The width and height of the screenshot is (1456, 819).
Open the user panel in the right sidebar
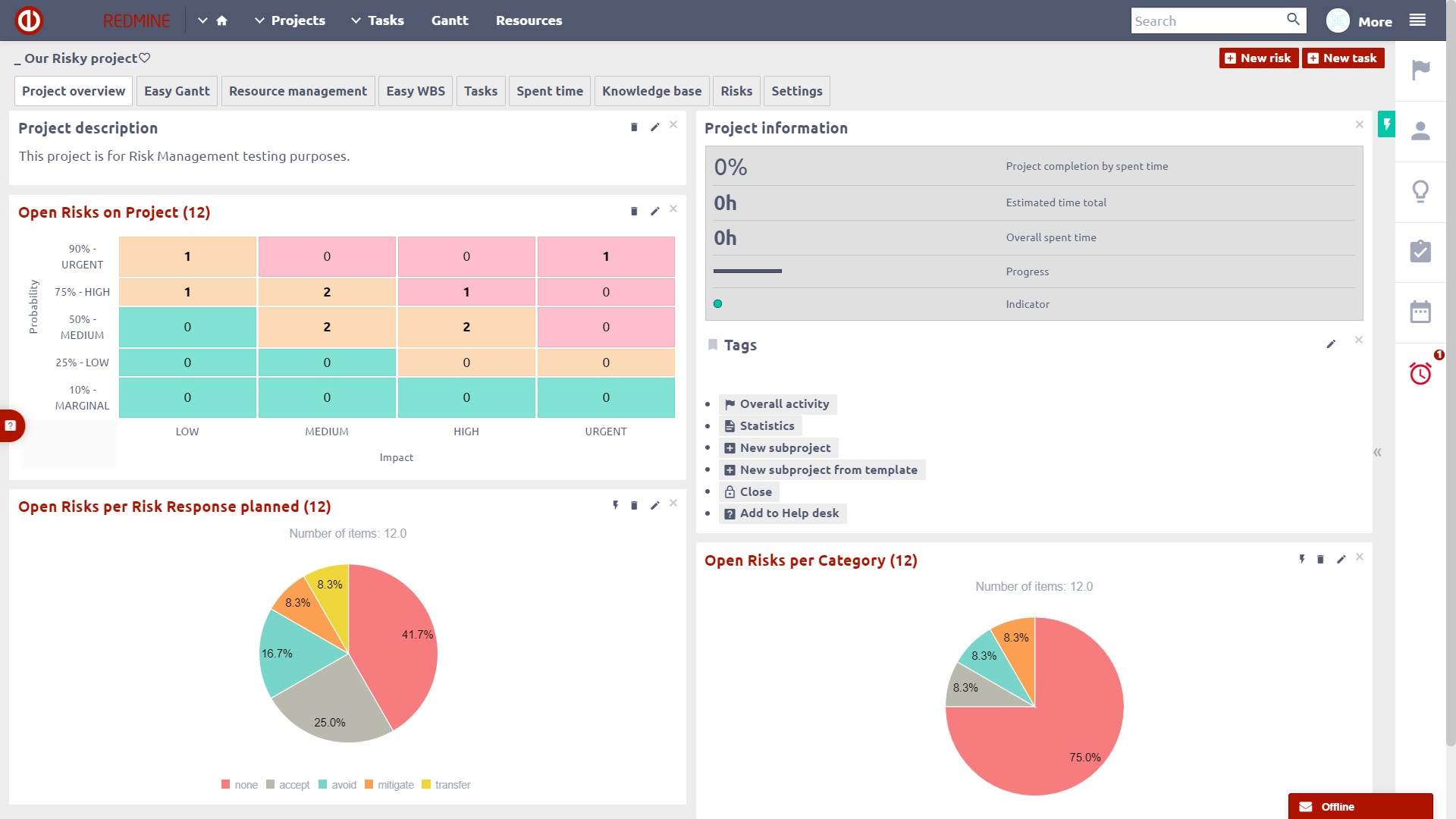pyautogui.click(x=1420, y=132)
